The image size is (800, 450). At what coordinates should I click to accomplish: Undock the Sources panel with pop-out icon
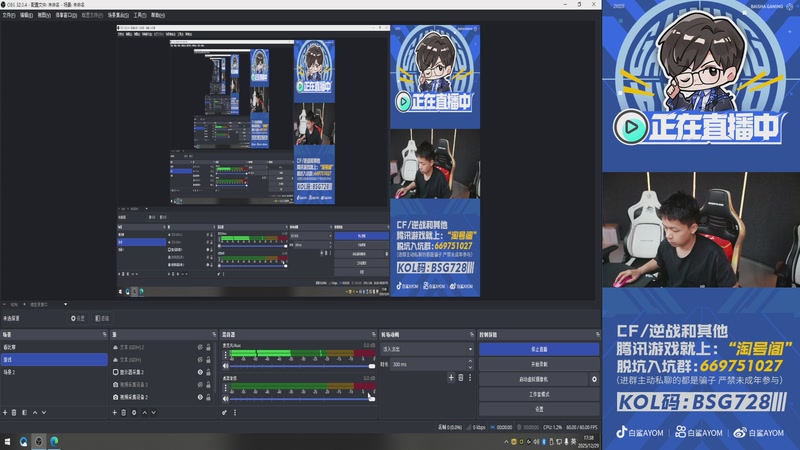(214, 335)
